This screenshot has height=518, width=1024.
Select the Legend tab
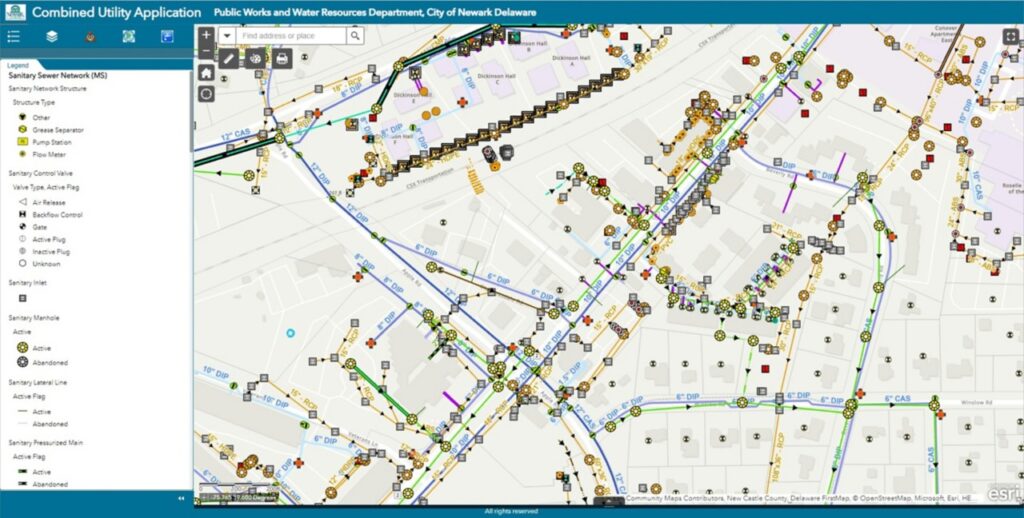tap(18, 65)
